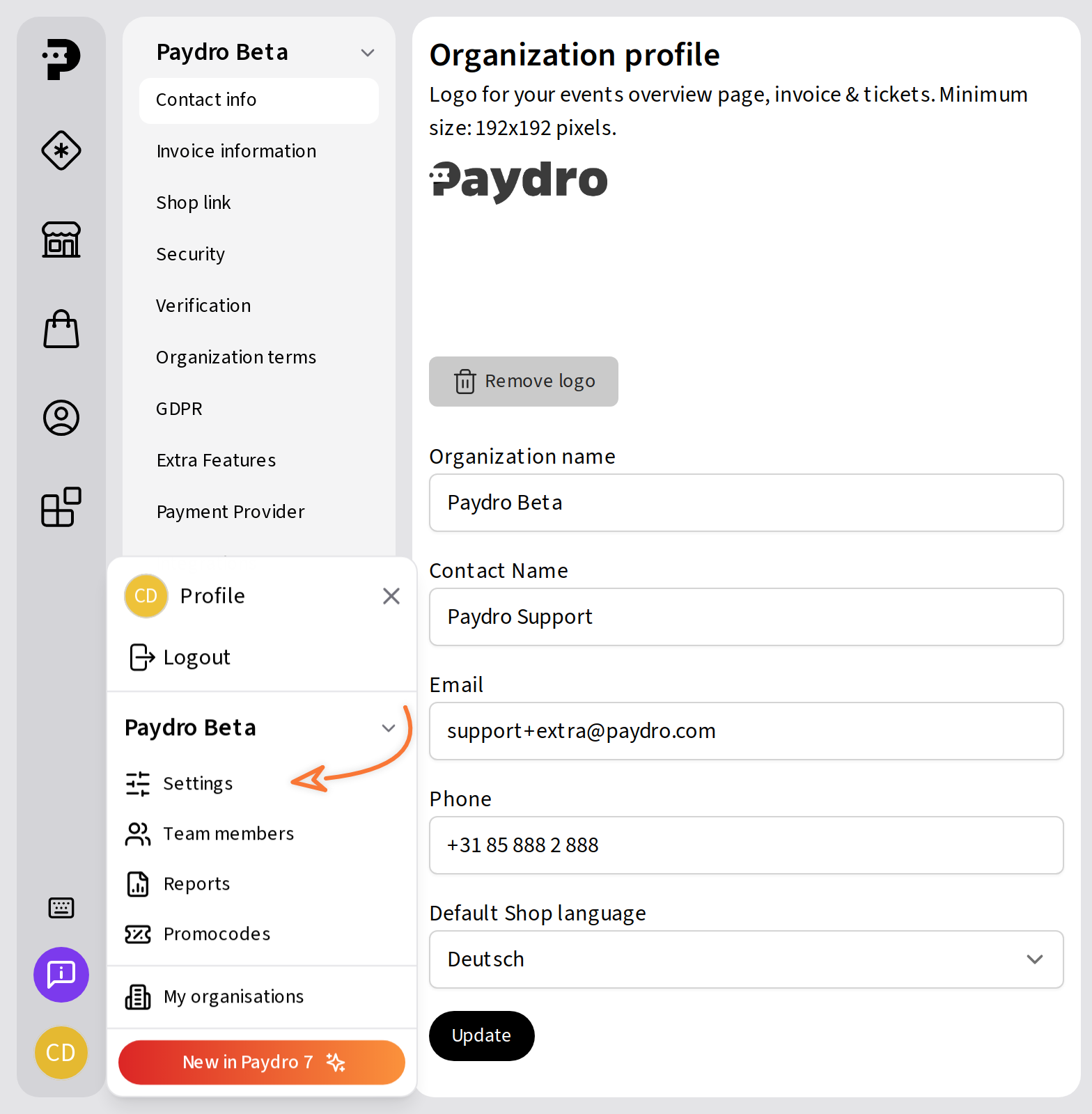This screenshot has height=1114, width=1092.
Task: Click the Paydro logo icon in sidebar
Action: (x=61, y=59)
